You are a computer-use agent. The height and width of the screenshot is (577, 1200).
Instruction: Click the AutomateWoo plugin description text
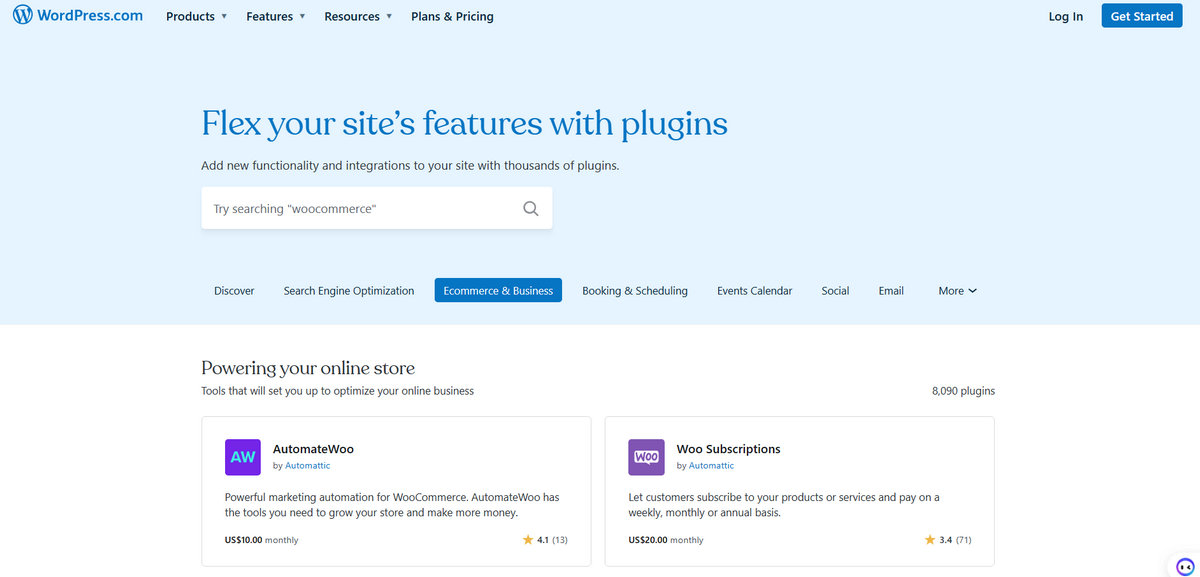tap(392, 505)
